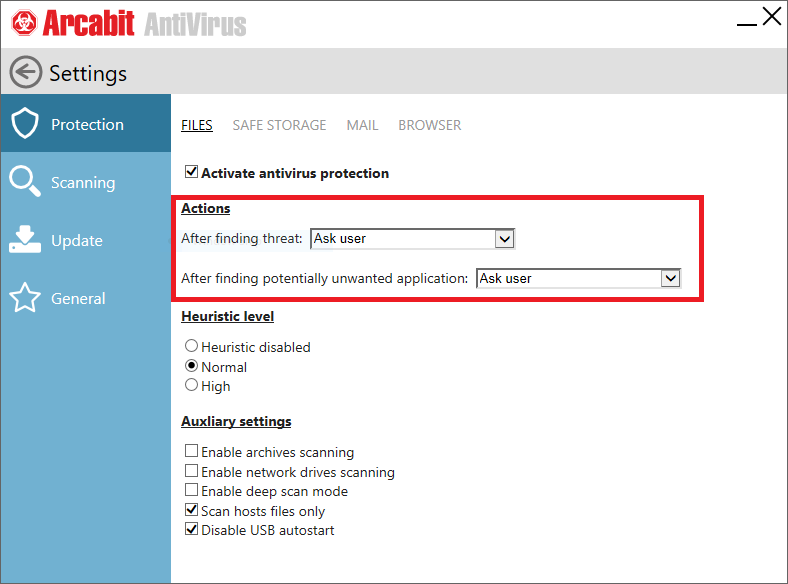The width and height of the screenshot is (788, 584).
Task: Open the Update settings section
Action: click(x=86, y=240)
